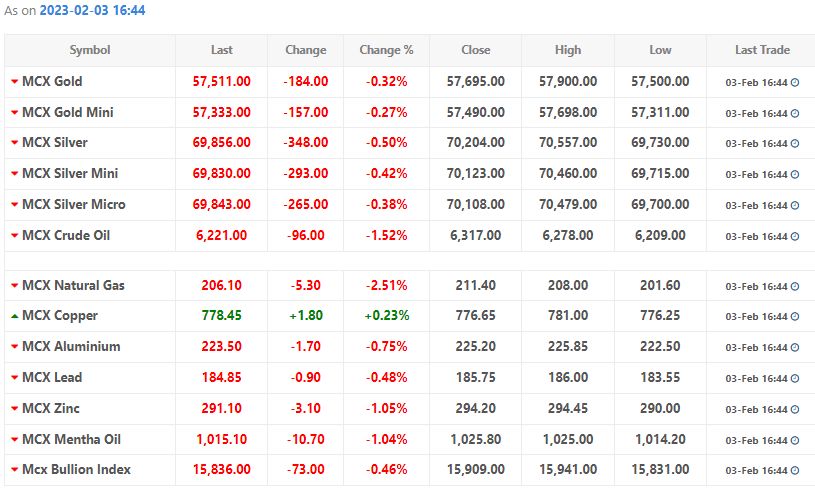
Task: Select MCX Silver Micro low 69,700.00
Action: (660, 204)
